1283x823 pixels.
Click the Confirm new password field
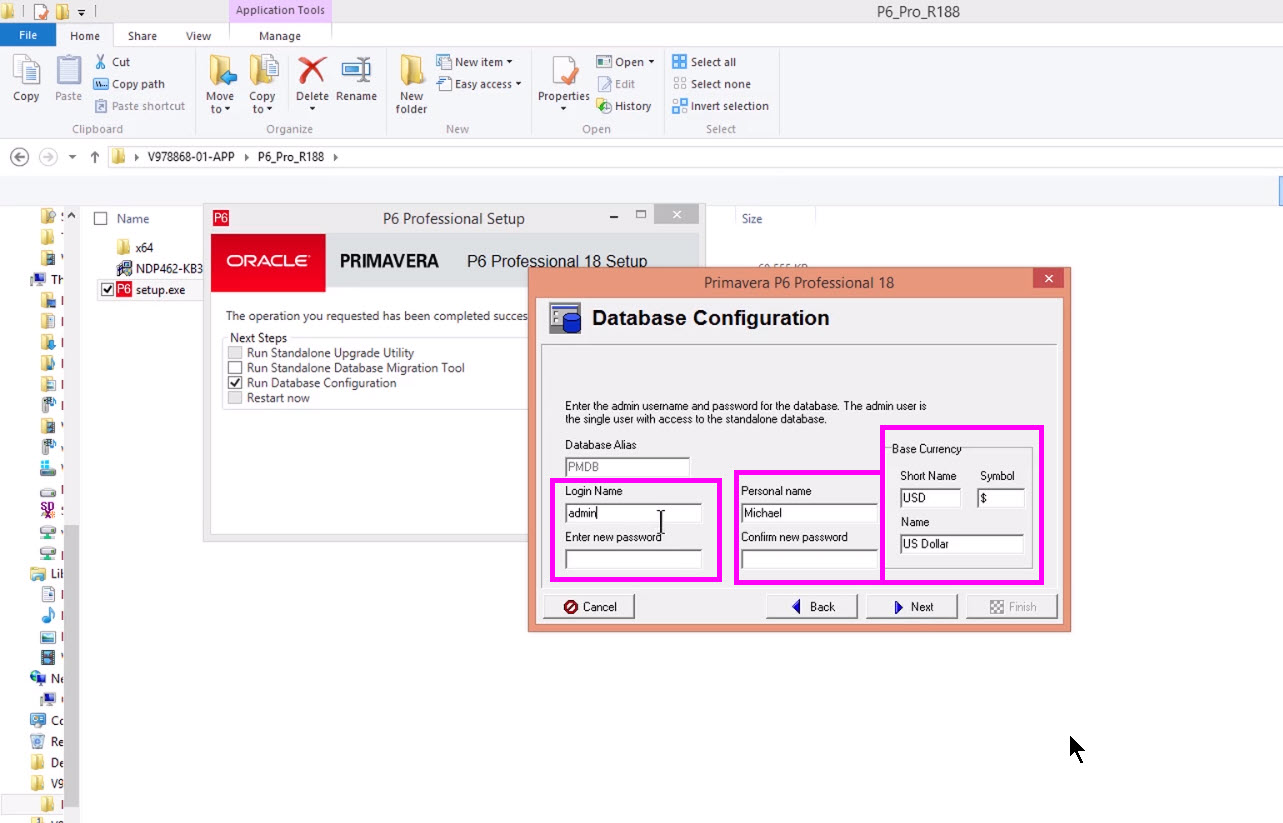coord(809,560)
